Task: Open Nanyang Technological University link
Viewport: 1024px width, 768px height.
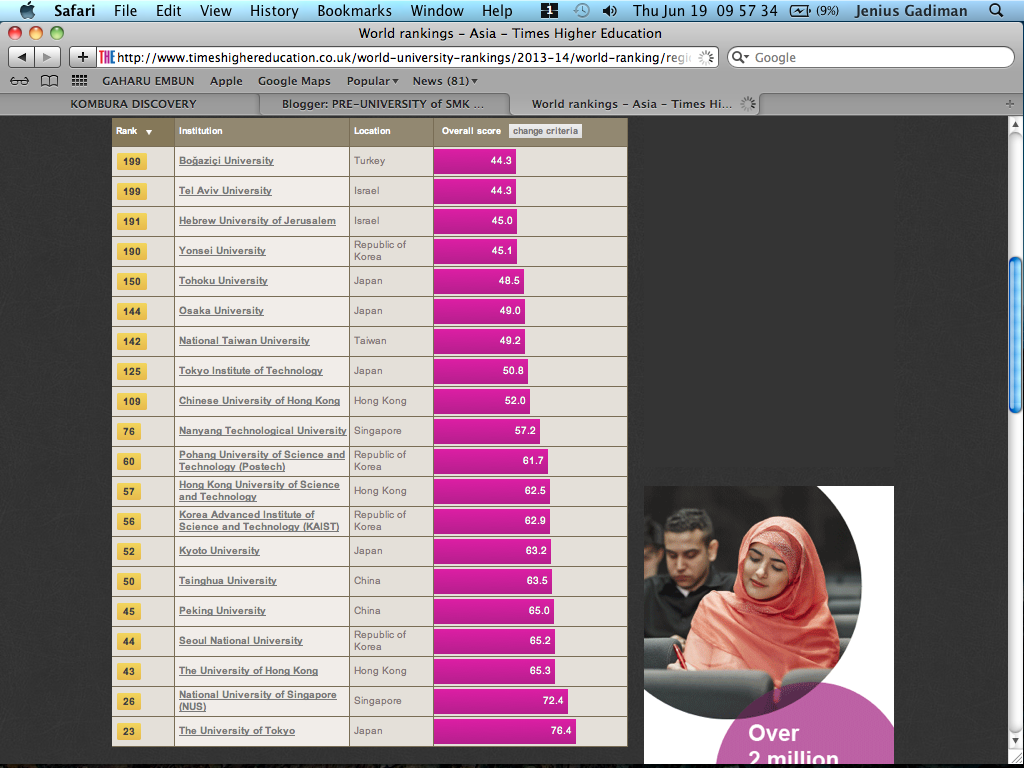Action: [x=263, y=431]
